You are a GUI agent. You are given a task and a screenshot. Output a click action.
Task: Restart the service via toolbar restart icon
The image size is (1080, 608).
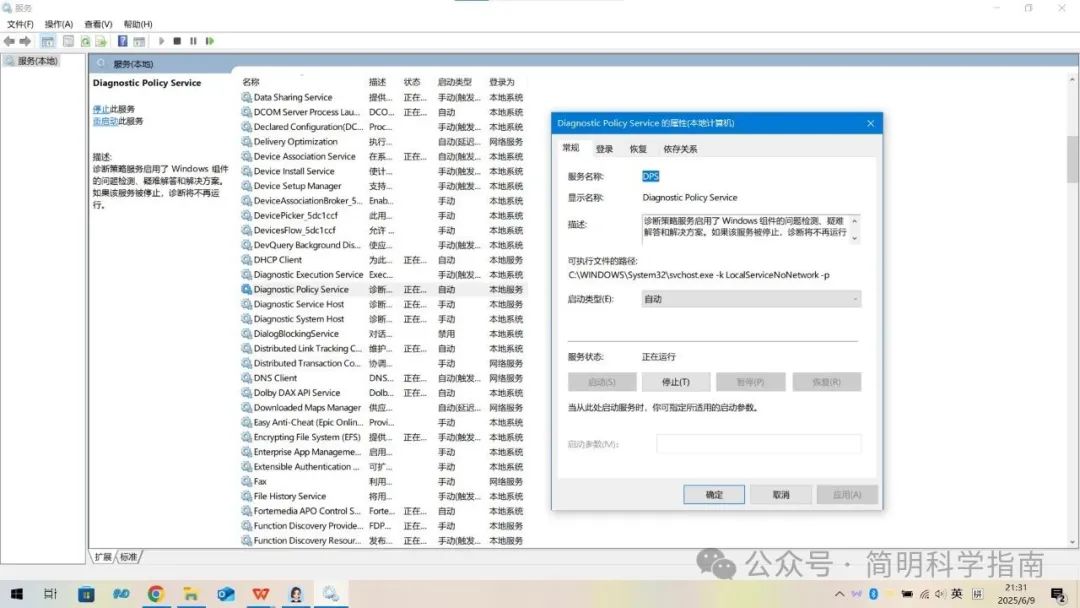tap(209, 41)
